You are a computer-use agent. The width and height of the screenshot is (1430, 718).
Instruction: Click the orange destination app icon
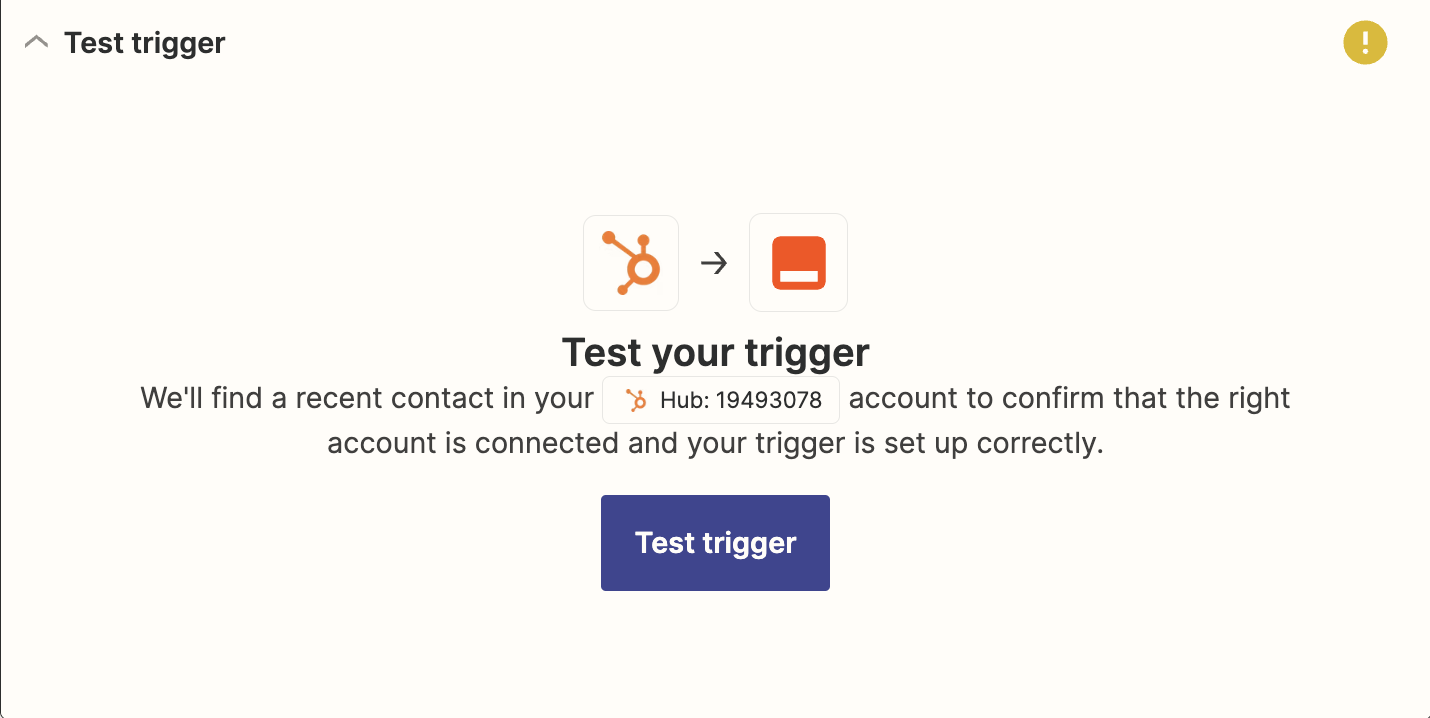[799, 263]
